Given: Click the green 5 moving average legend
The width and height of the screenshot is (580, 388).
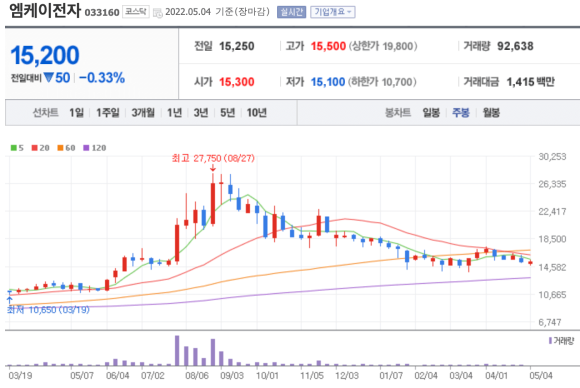Looking at the screenshot, I should point(17,148).
